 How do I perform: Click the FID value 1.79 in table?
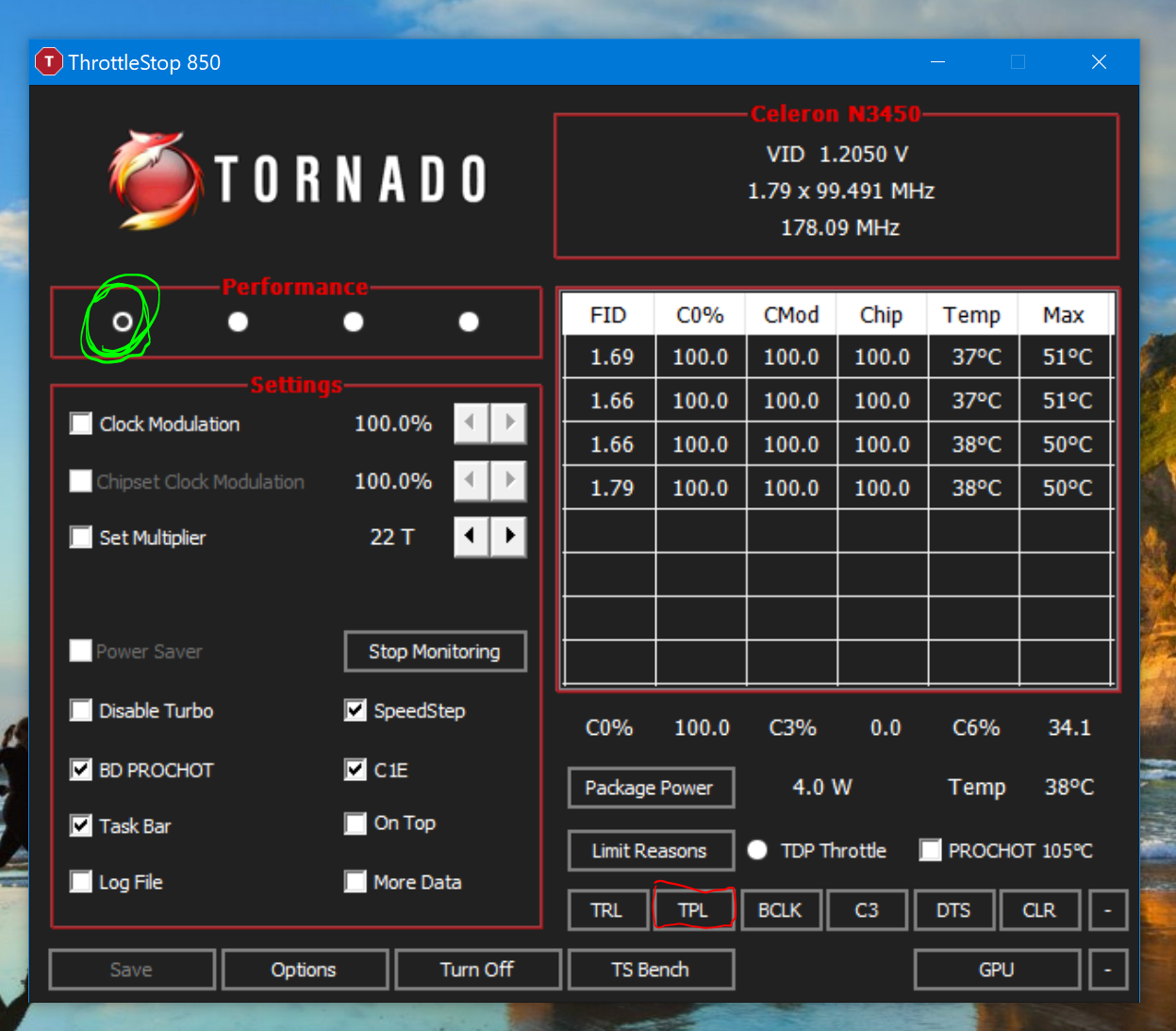(612, 489)
